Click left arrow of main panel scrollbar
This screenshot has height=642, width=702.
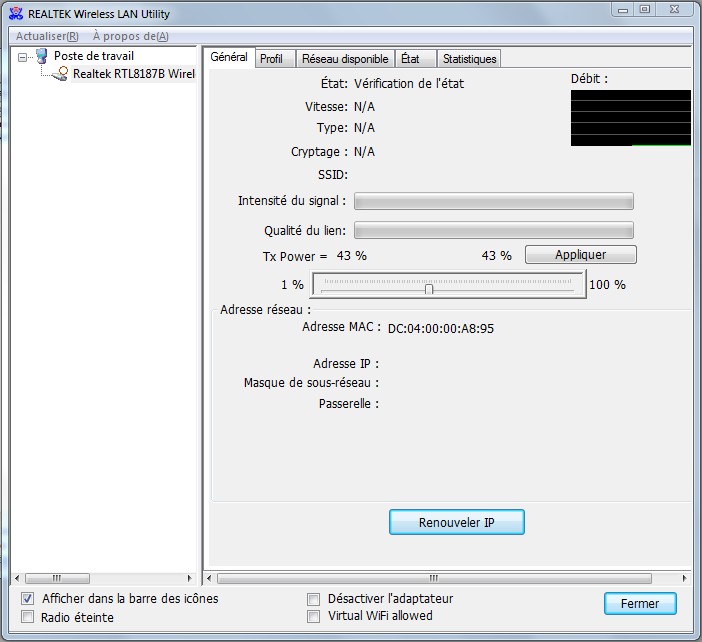pyautogui.click(x=209, y=578)
